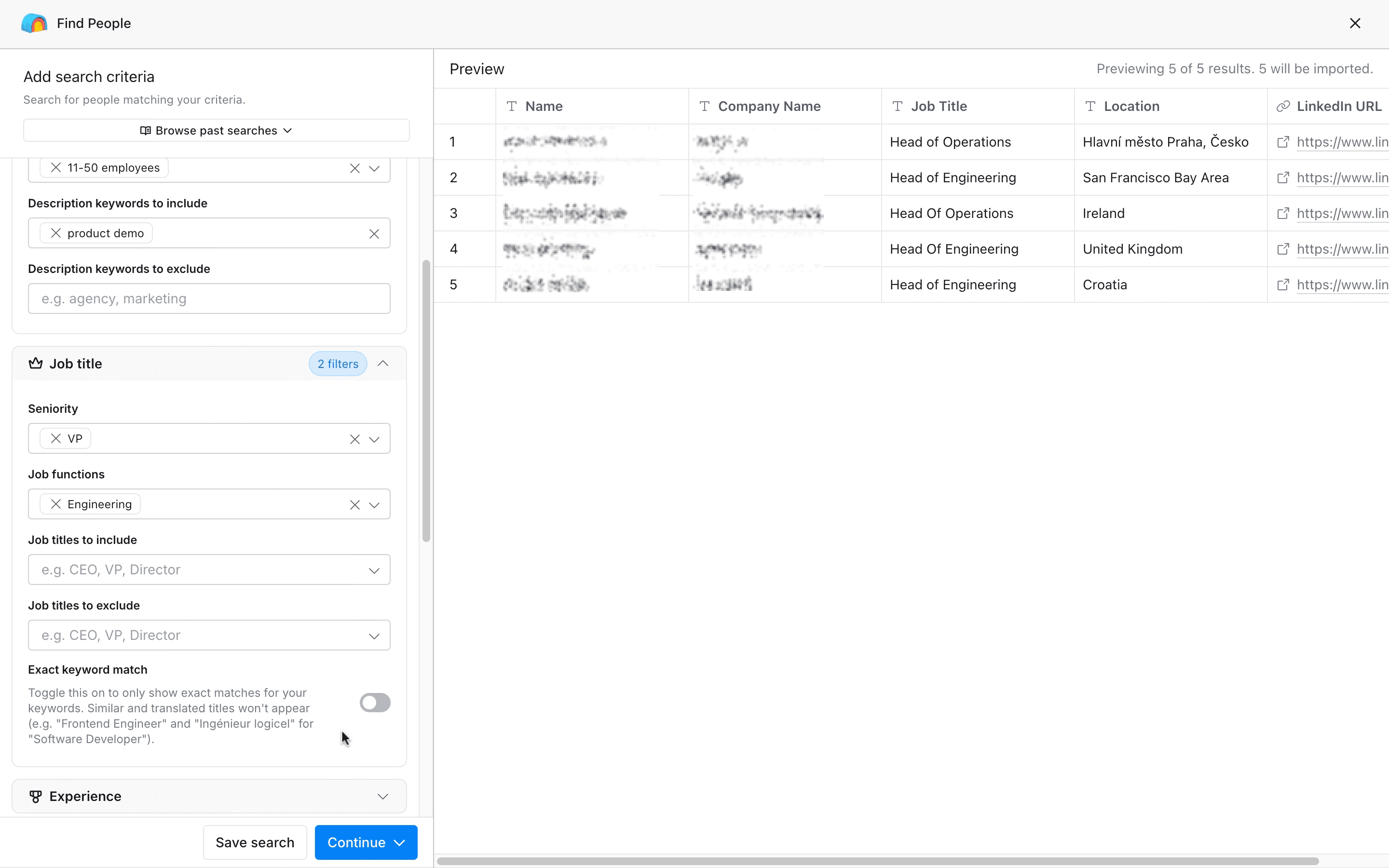Image resolution: width=1389 pixels, height=868 pixels.
Task: Remove the product demo keyword chip
Action: tap(55, 233)
